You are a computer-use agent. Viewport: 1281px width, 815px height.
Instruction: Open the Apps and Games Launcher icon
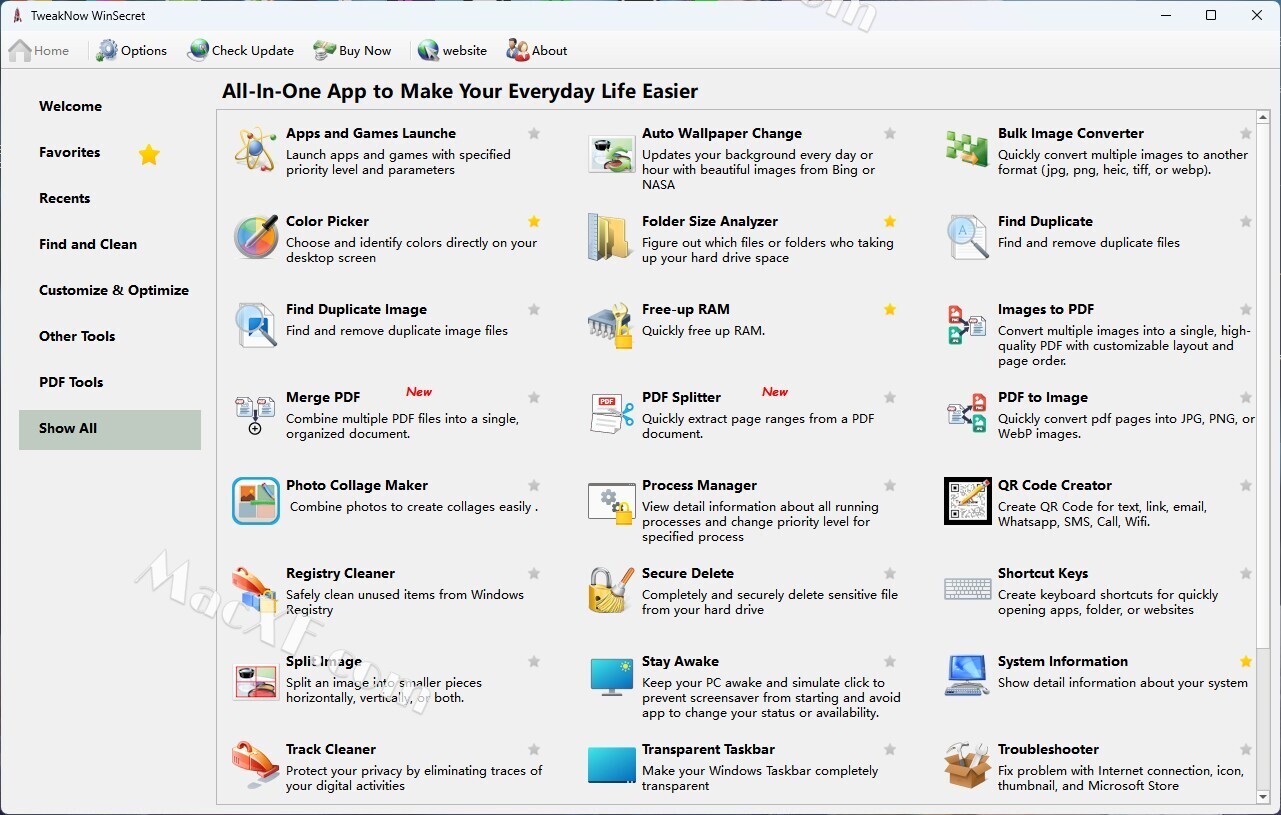click(x=255, y=150)
